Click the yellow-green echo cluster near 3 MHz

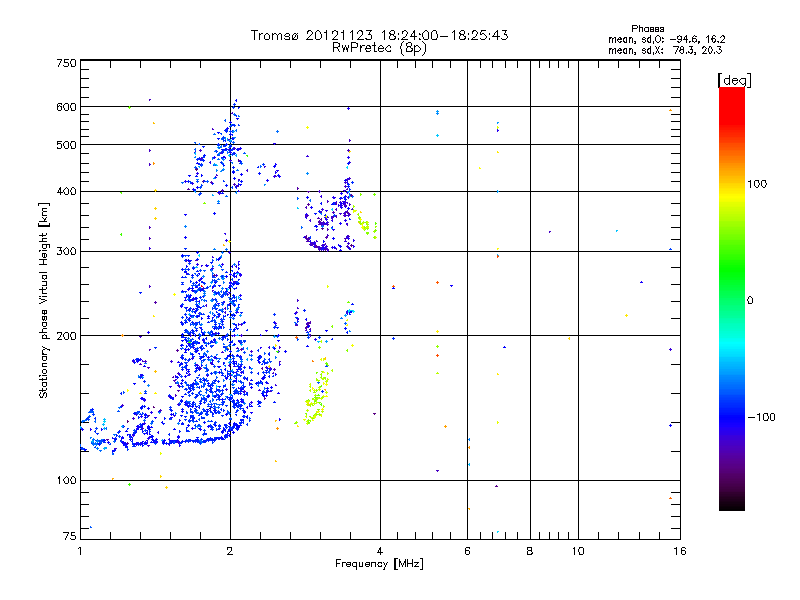click(x=315, y=394)
